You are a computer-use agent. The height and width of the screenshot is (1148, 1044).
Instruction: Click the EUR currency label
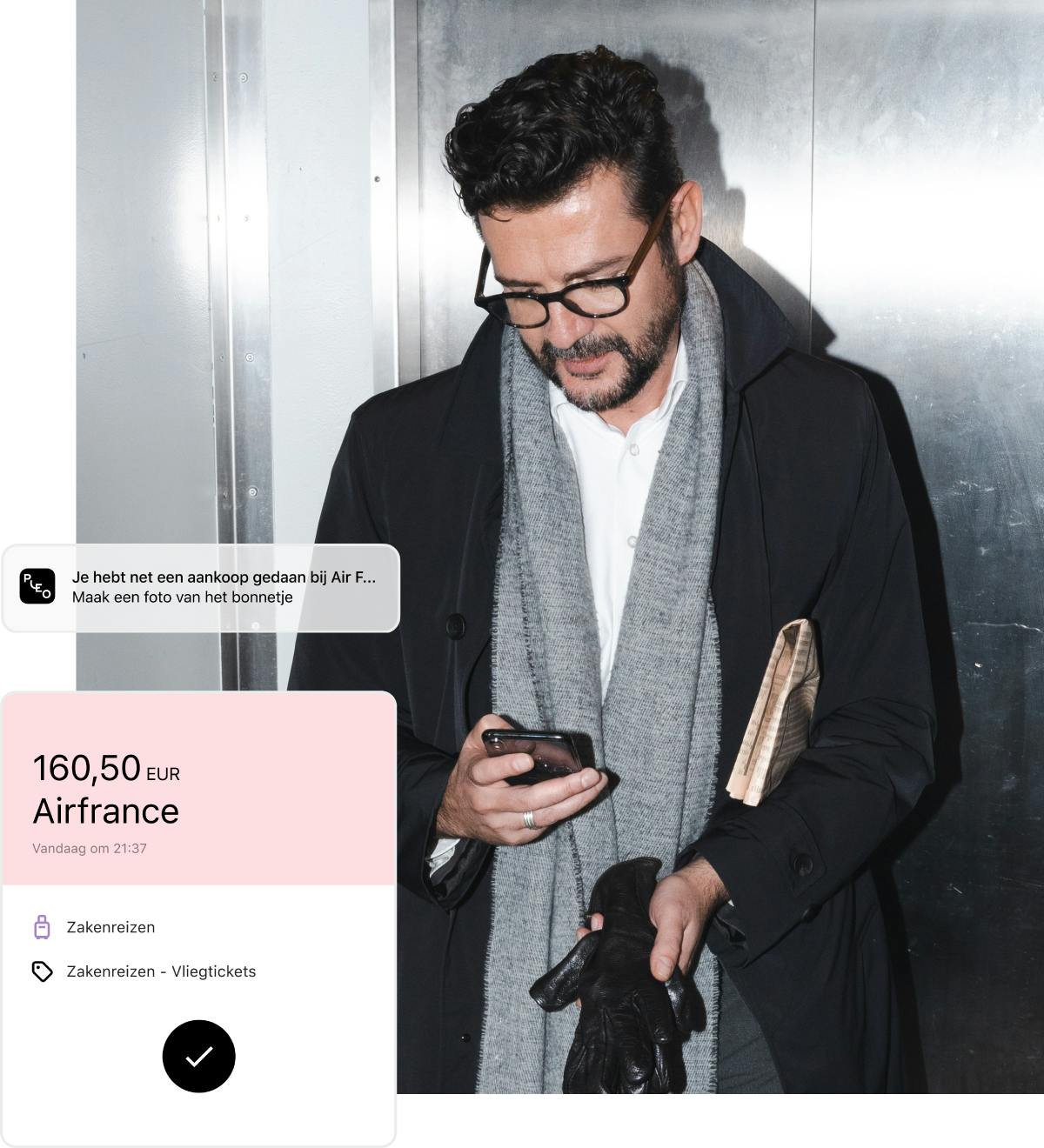pos(163,774)
